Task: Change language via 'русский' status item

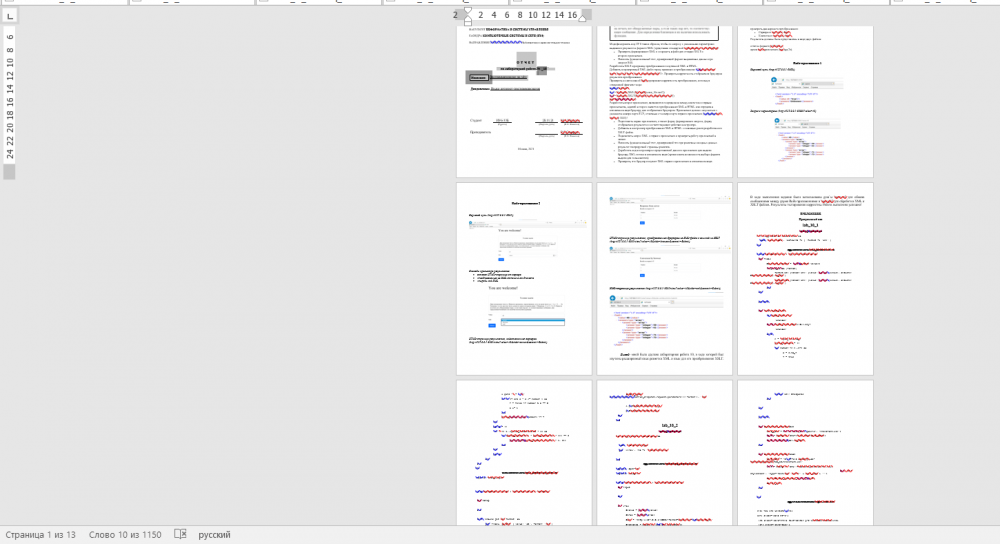Action: (x=214, y=534)
